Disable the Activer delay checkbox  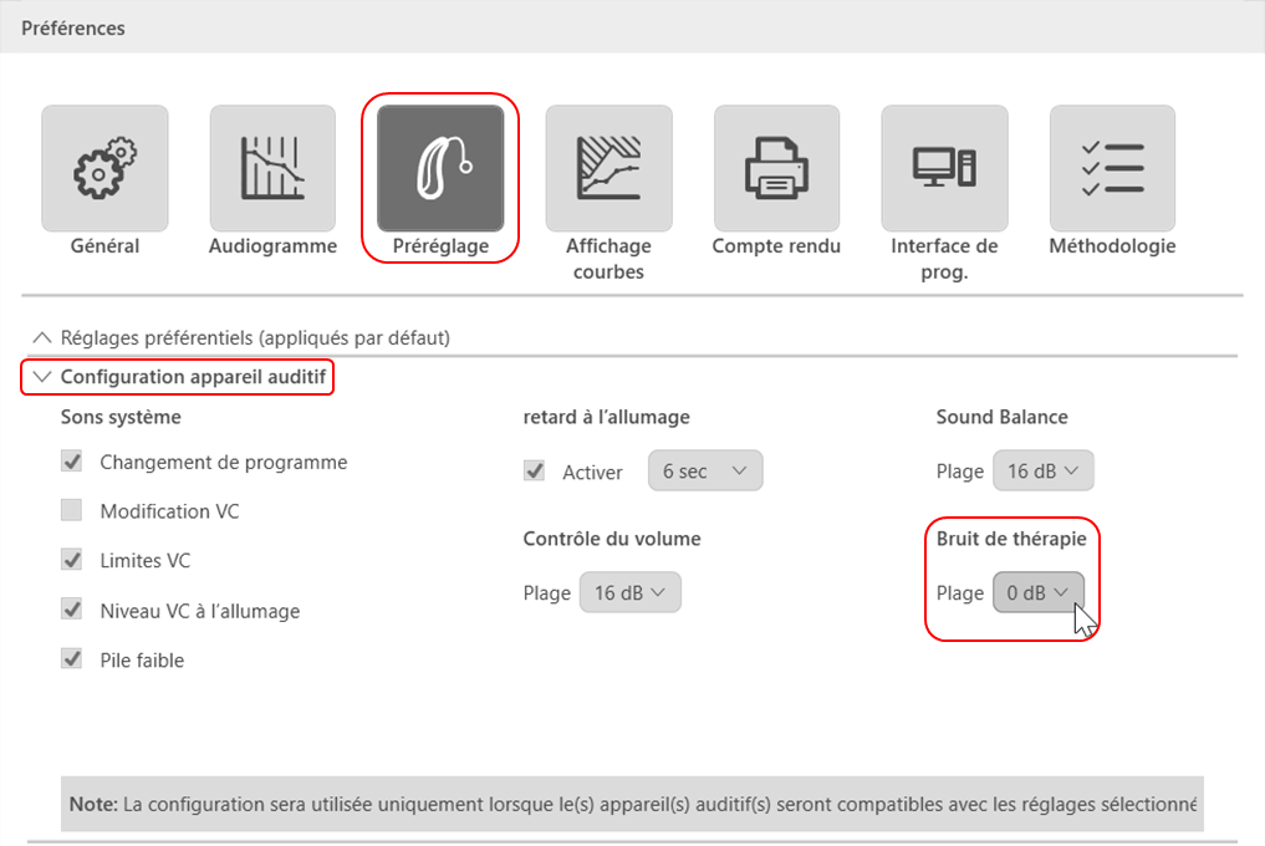(533, 470)
